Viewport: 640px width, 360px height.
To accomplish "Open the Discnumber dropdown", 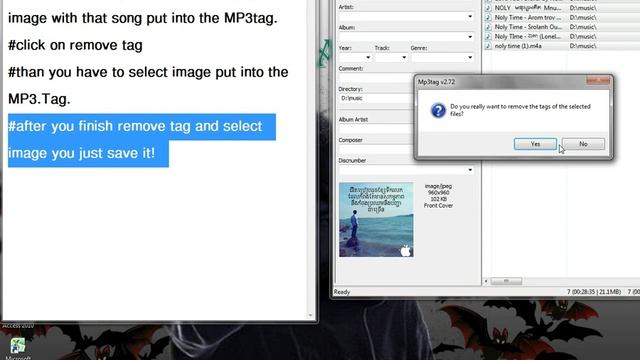I will (470, 170).
